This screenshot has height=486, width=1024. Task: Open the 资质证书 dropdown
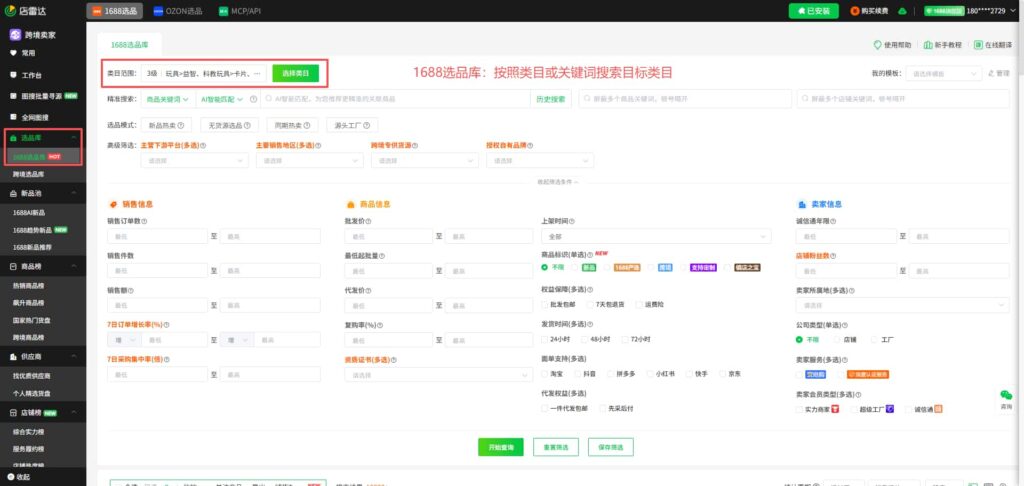(x=438, y=375)
